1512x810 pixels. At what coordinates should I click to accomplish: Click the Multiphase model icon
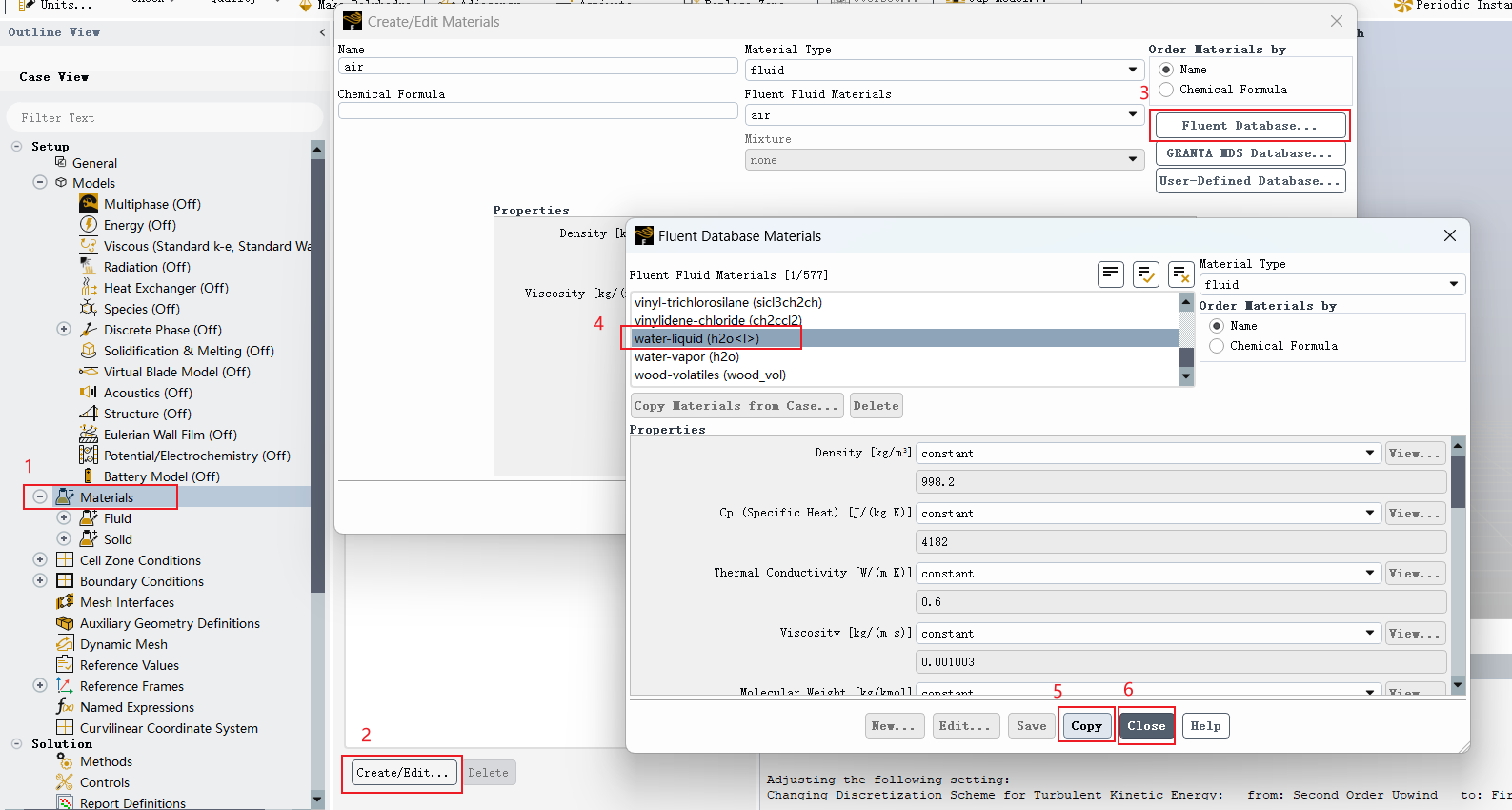click(x=89, y=203)
